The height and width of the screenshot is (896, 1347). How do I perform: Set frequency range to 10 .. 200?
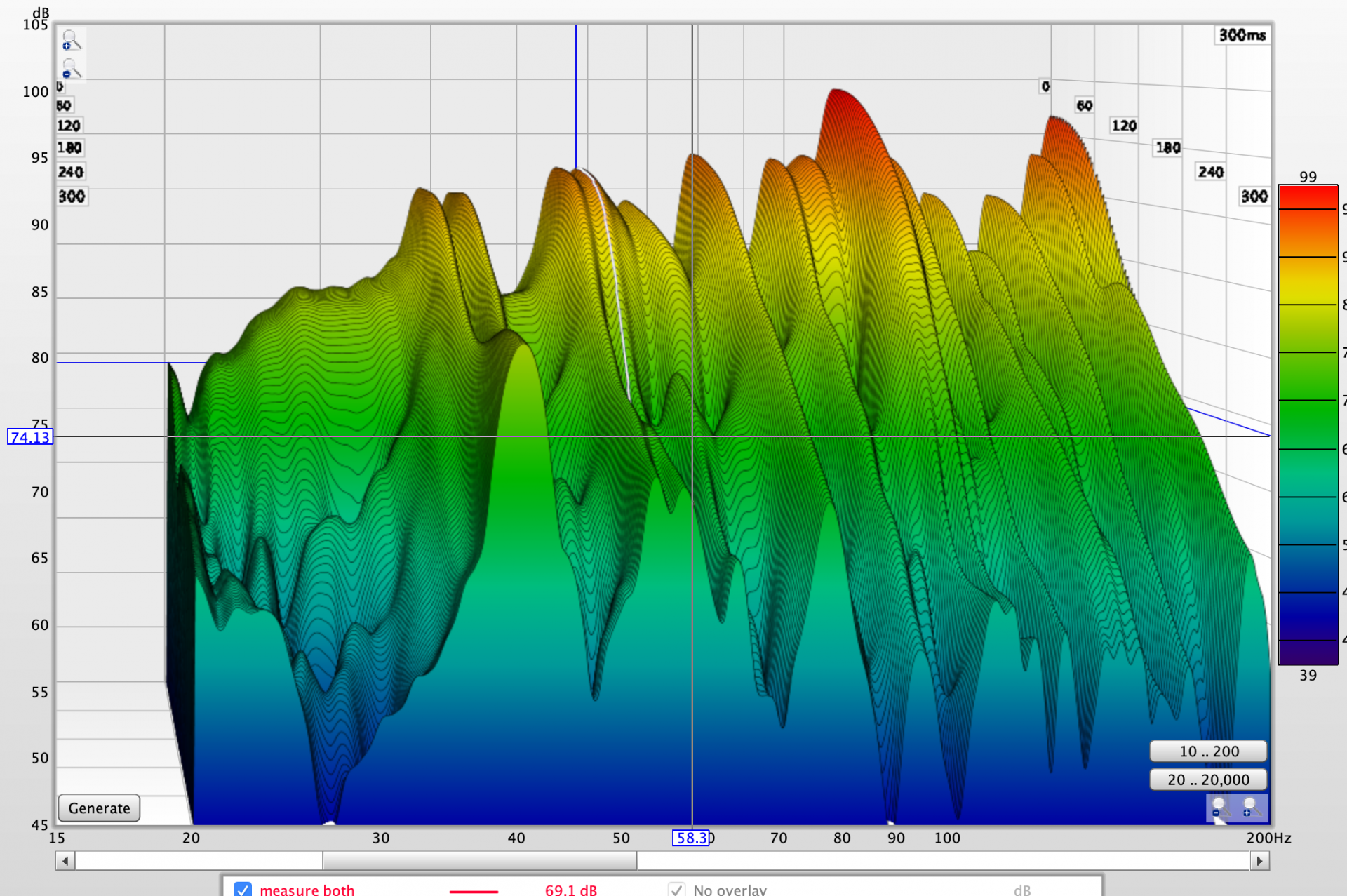(1208, 751)
